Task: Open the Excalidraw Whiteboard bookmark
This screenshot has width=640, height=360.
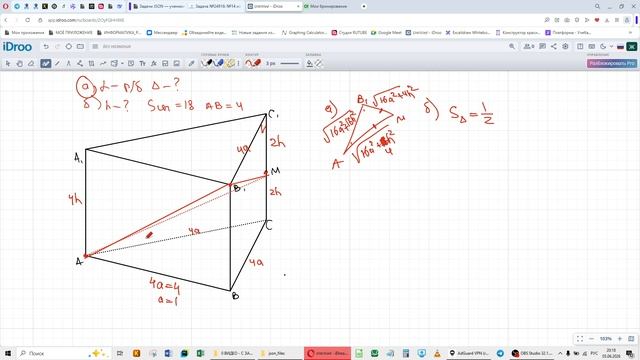Action: (468, 33)
